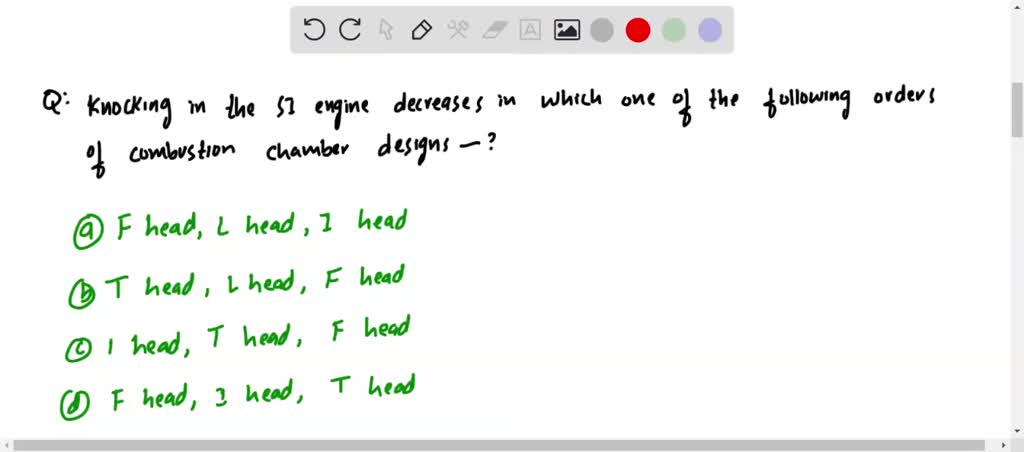Pick the lavender purple color swatch
Screen dimensions: 1024x452
pos(710,30)
